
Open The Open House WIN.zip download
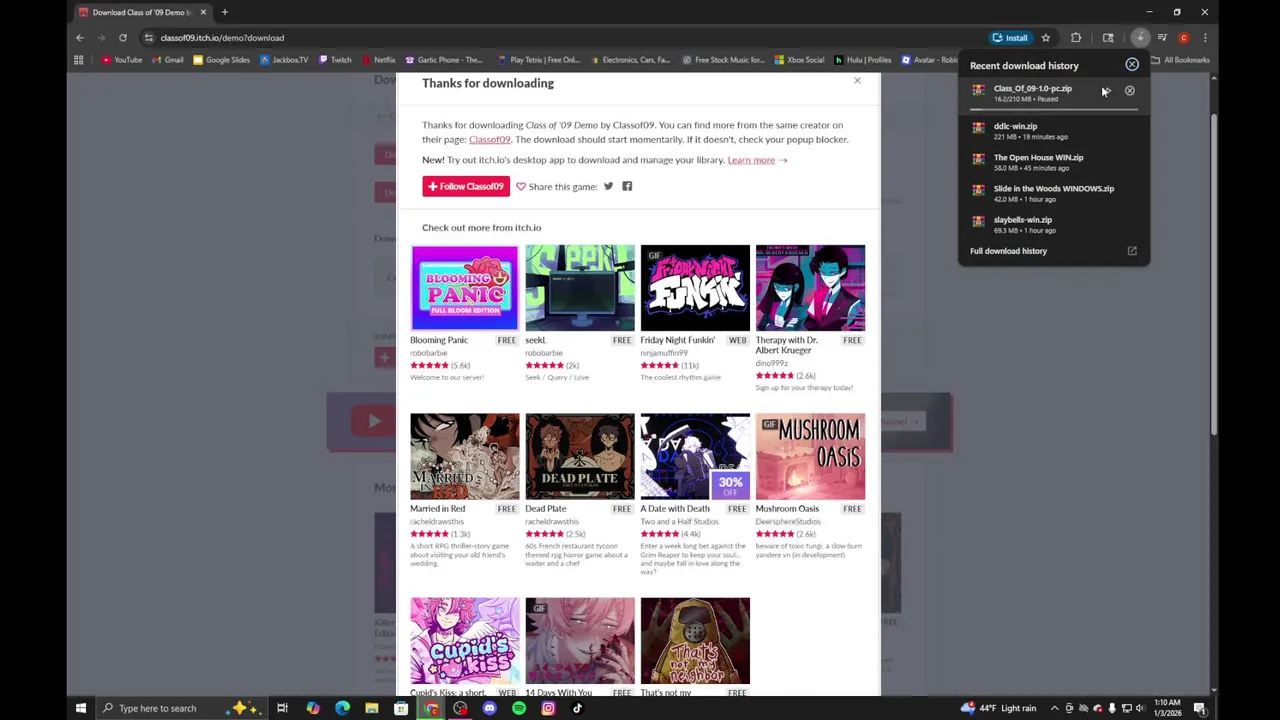point(1053,162)
